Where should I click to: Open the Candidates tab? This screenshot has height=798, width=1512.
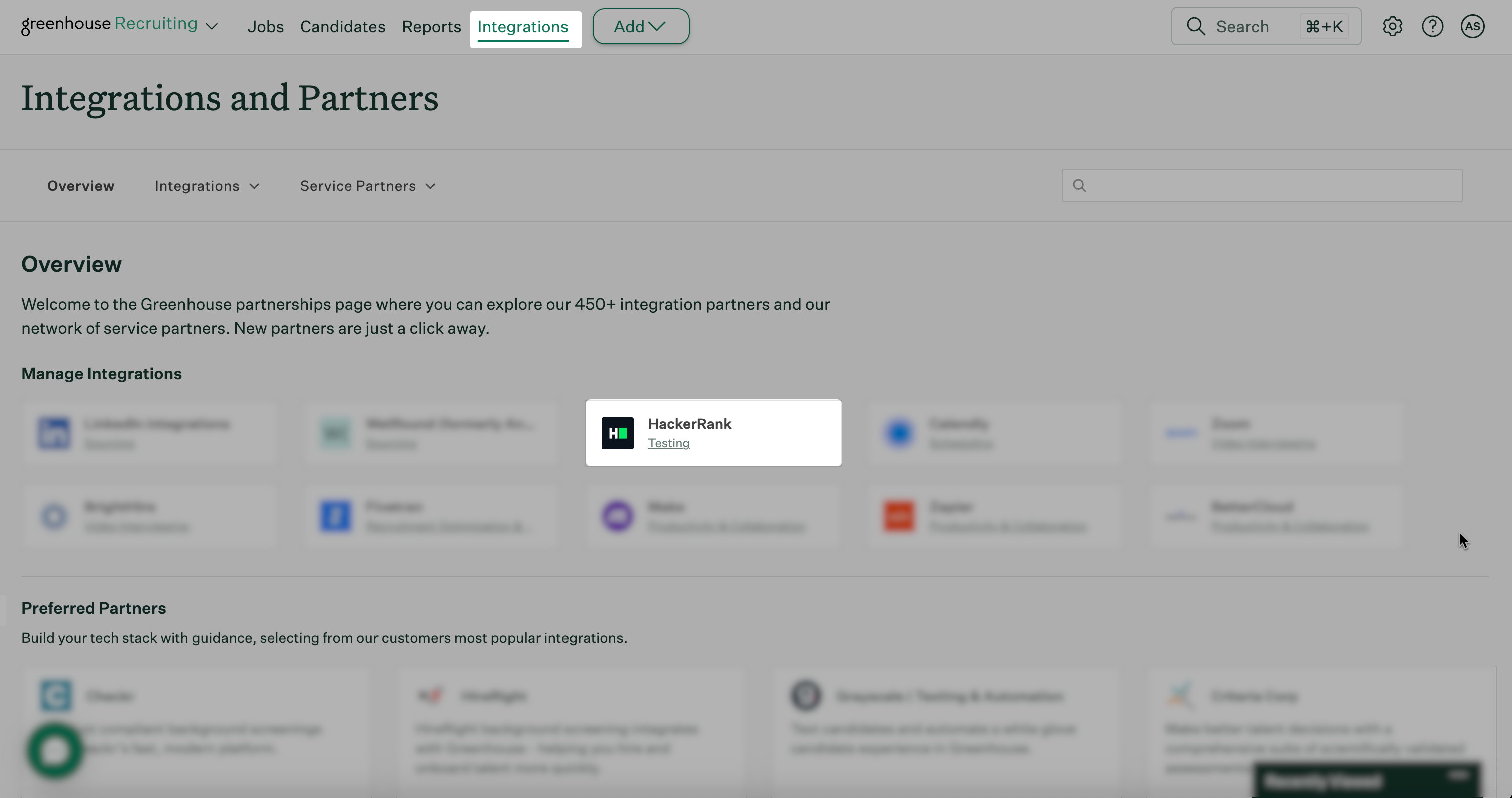coord(342,27)
